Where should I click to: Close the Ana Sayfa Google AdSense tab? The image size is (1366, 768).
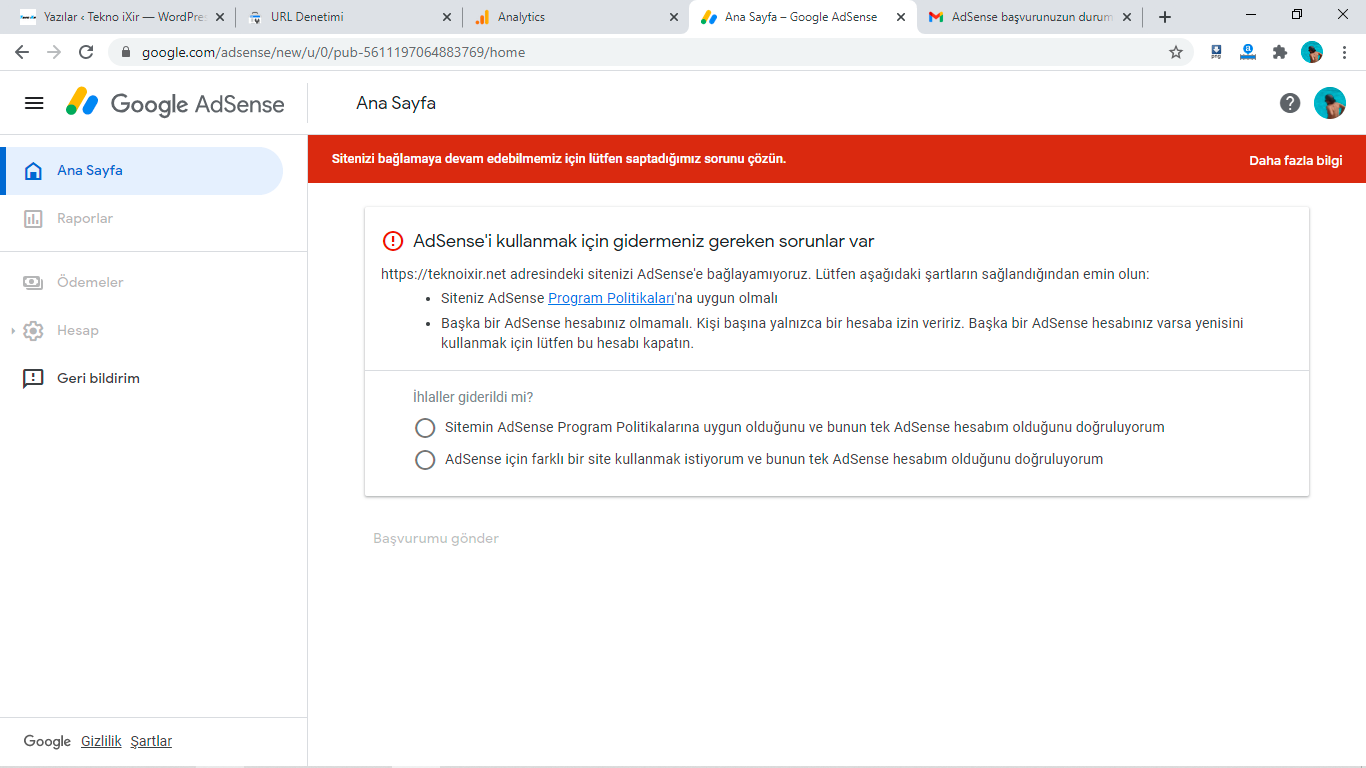(900, 17)
